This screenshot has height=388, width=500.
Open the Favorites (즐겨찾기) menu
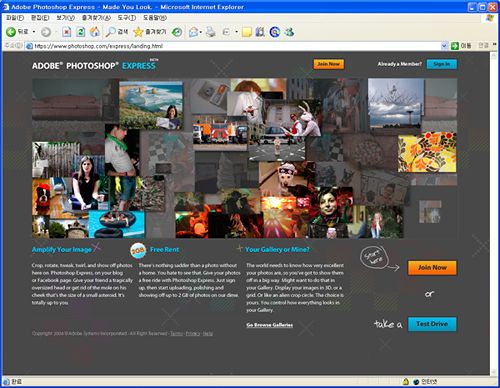[96, 18]
